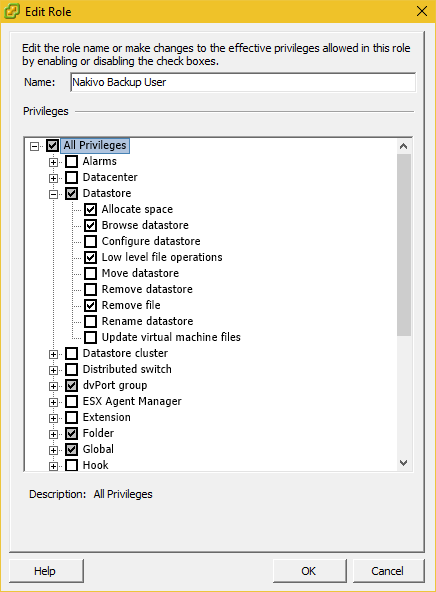Viewport: 436px width, 592px height.
Task: Expand the Alarms node
Action: (53, 162)
